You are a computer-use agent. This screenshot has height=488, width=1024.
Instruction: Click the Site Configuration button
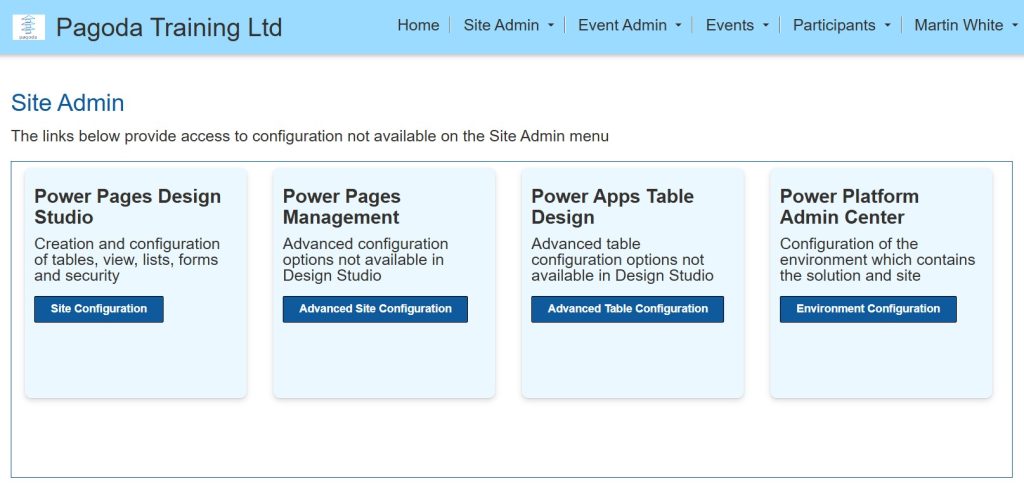click(99, 309)
